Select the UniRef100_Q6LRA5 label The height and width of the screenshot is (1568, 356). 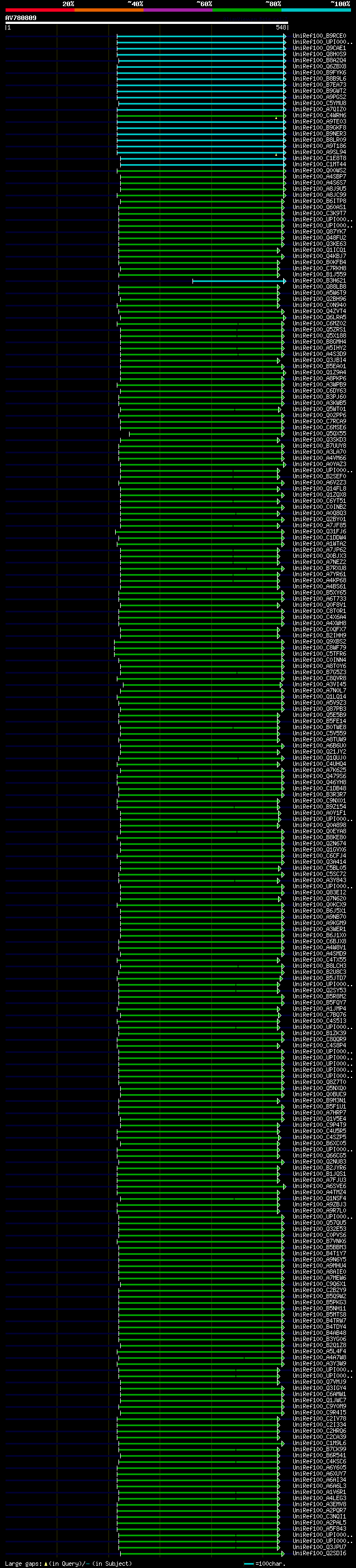pyautogui.click(x=319, y=317)
